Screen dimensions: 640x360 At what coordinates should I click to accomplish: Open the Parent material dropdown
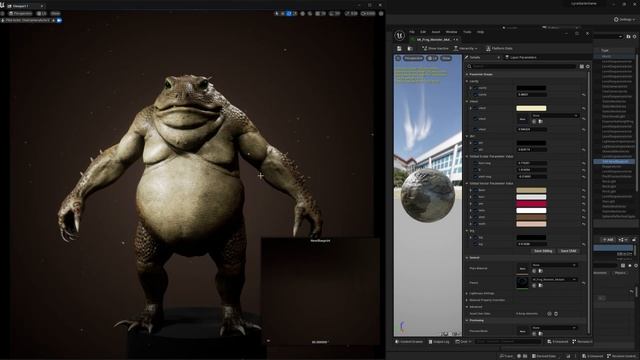point(554,280)
